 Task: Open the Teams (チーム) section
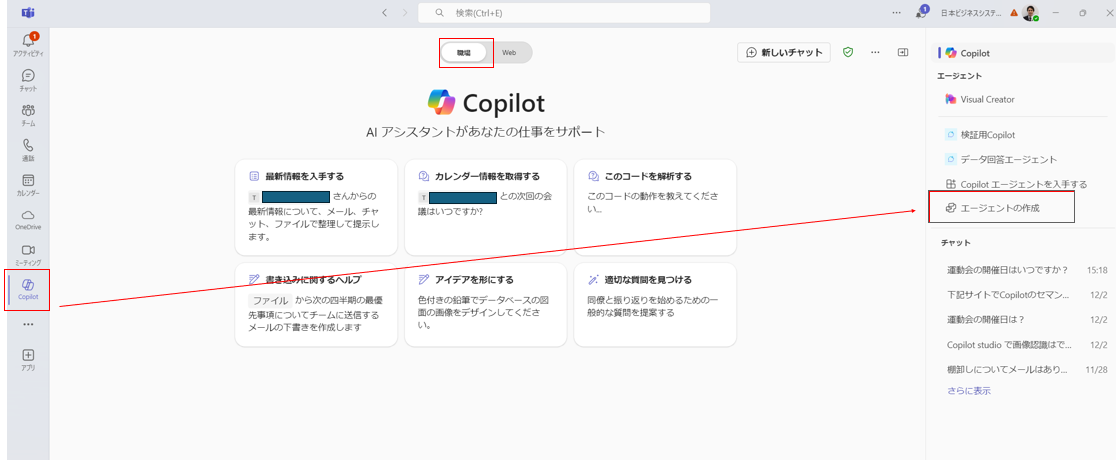[x=28, y=115]
